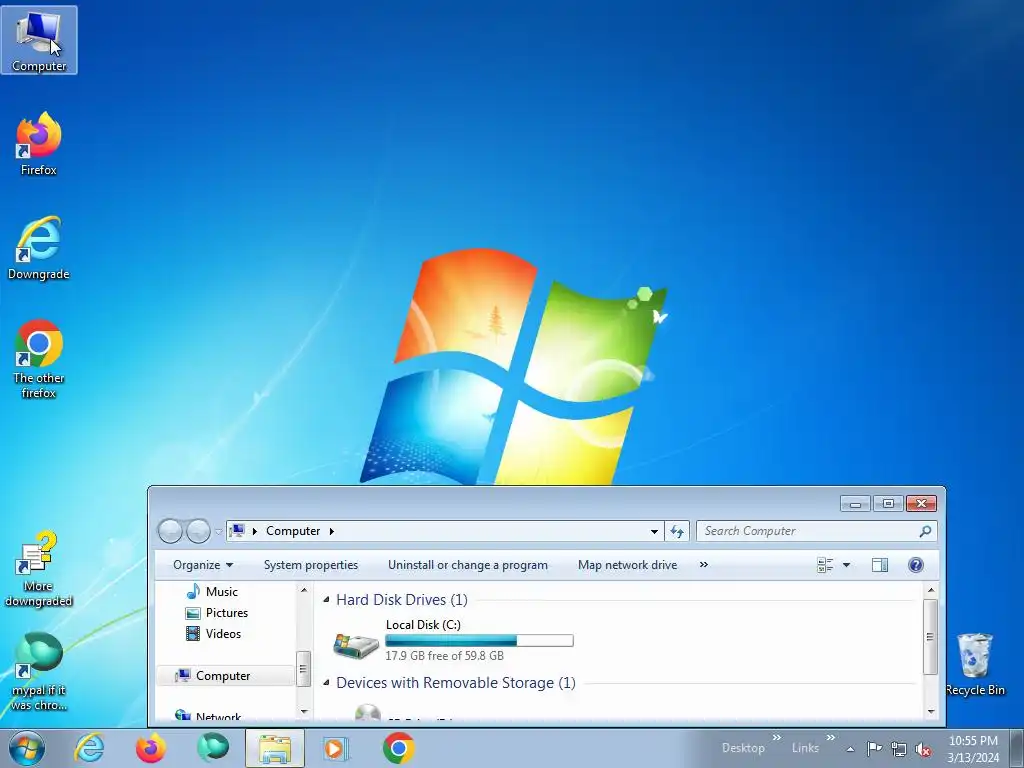Open System properties from toolbar

tap(311, 565)
